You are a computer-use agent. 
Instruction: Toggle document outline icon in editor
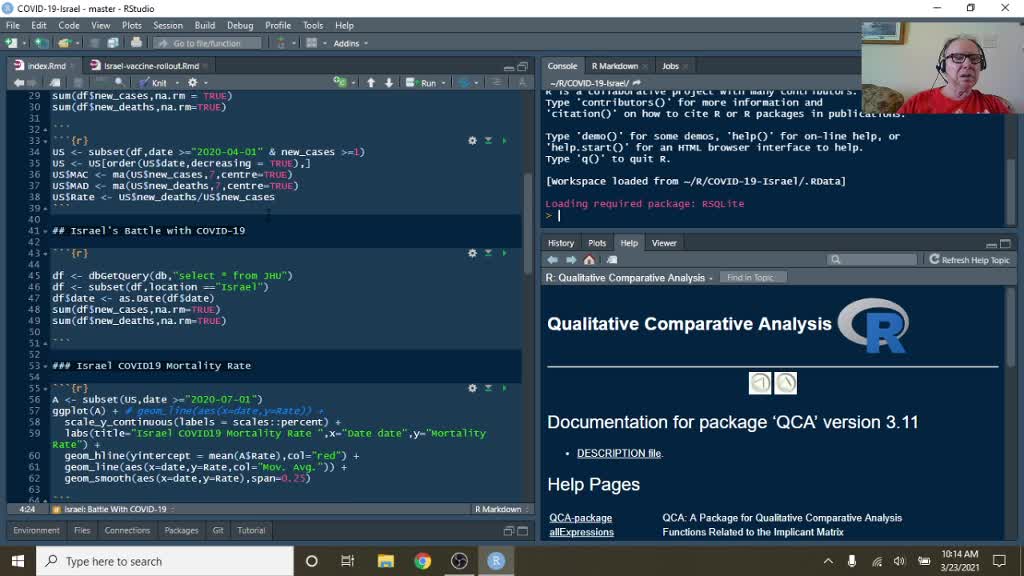pyautogui.click(x=496, y=83)
